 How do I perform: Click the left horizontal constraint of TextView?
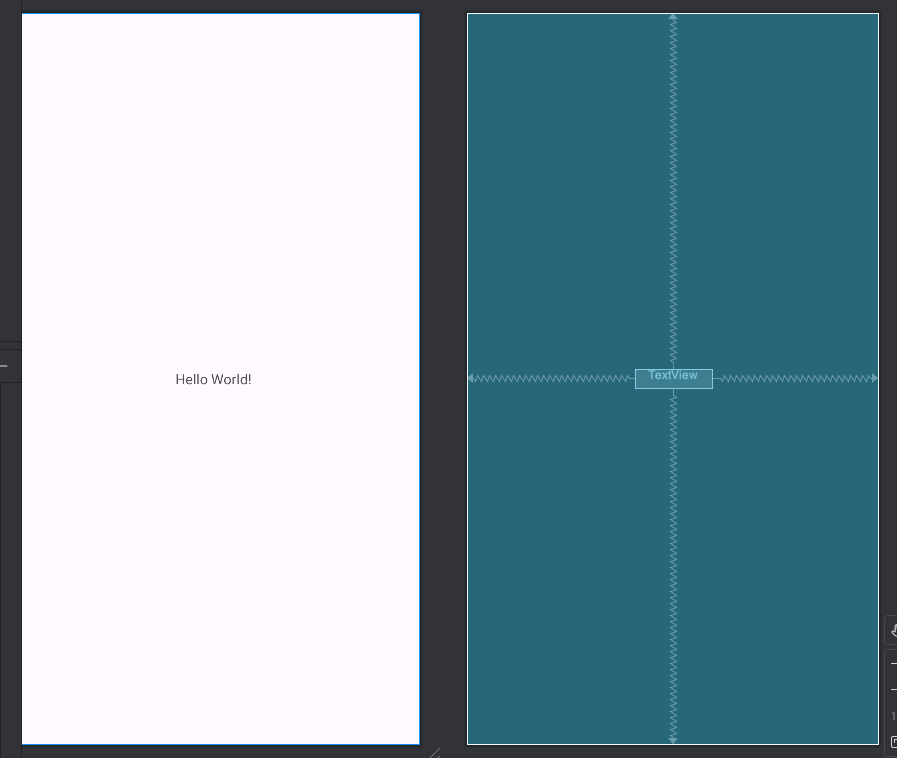tap(551, 378)
